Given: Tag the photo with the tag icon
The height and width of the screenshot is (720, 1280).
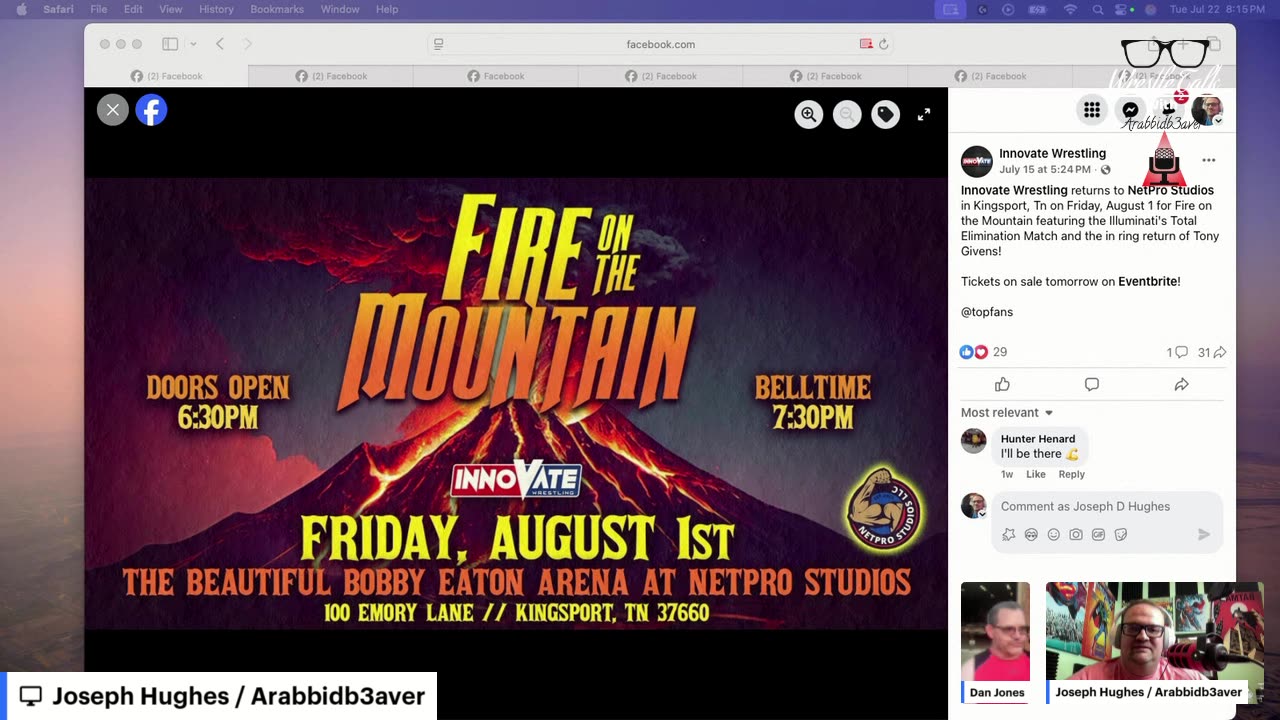Looking at the screenshot, I should click(x=885, y=115).
